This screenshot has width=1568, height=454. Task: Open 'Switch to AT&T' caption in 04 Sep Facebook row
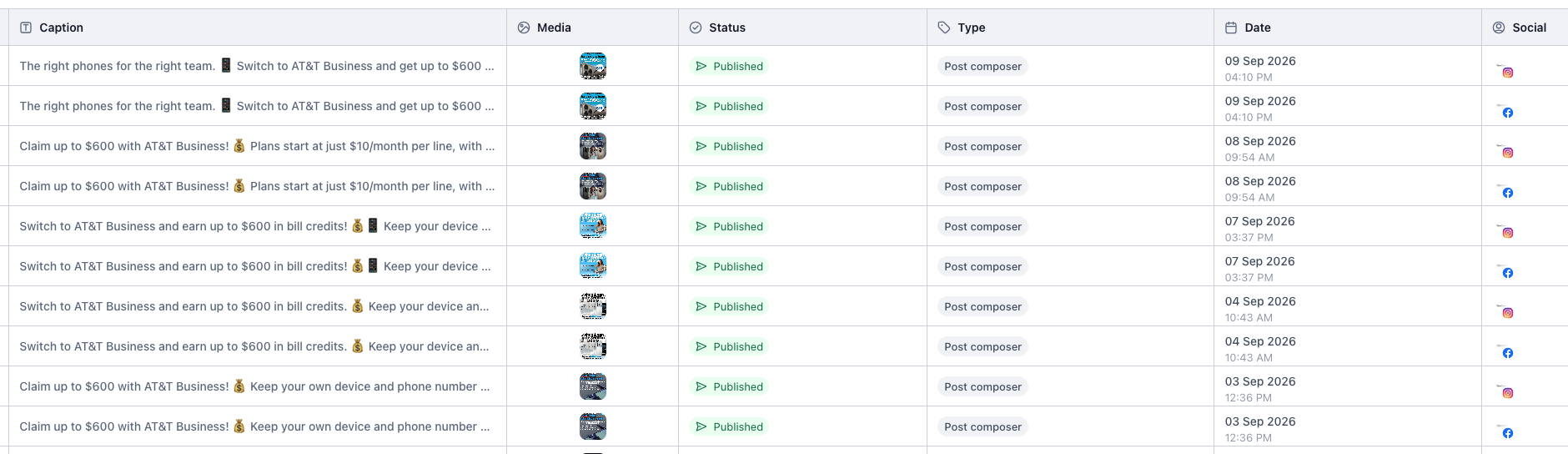(254, 346)
